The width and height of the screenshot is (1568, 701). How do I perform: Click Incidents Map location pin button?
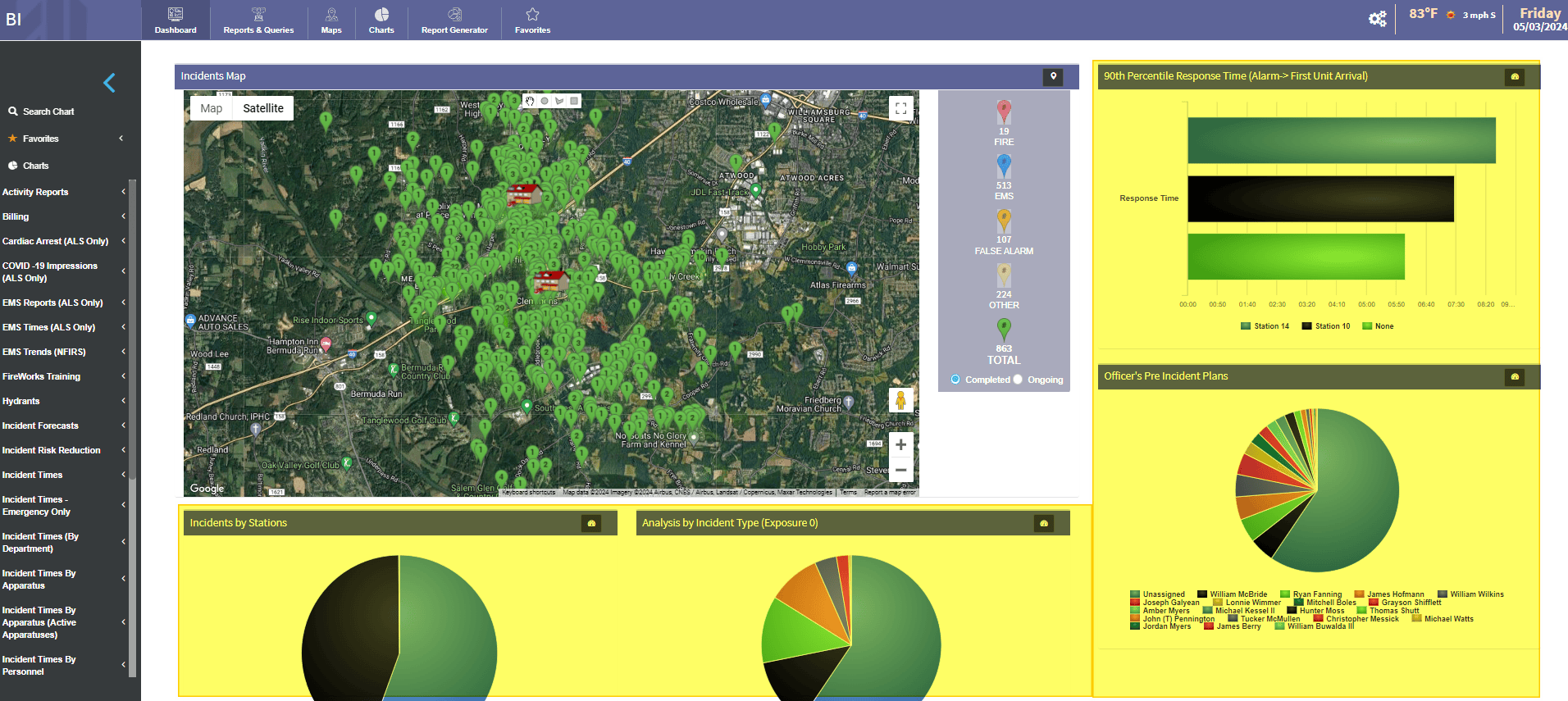(x=1053, y=76)
